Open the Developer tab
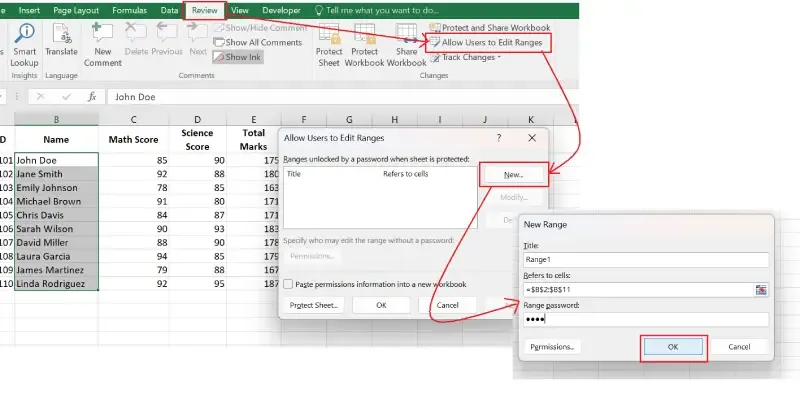800x399 pixels. click(x=281, y=10)
